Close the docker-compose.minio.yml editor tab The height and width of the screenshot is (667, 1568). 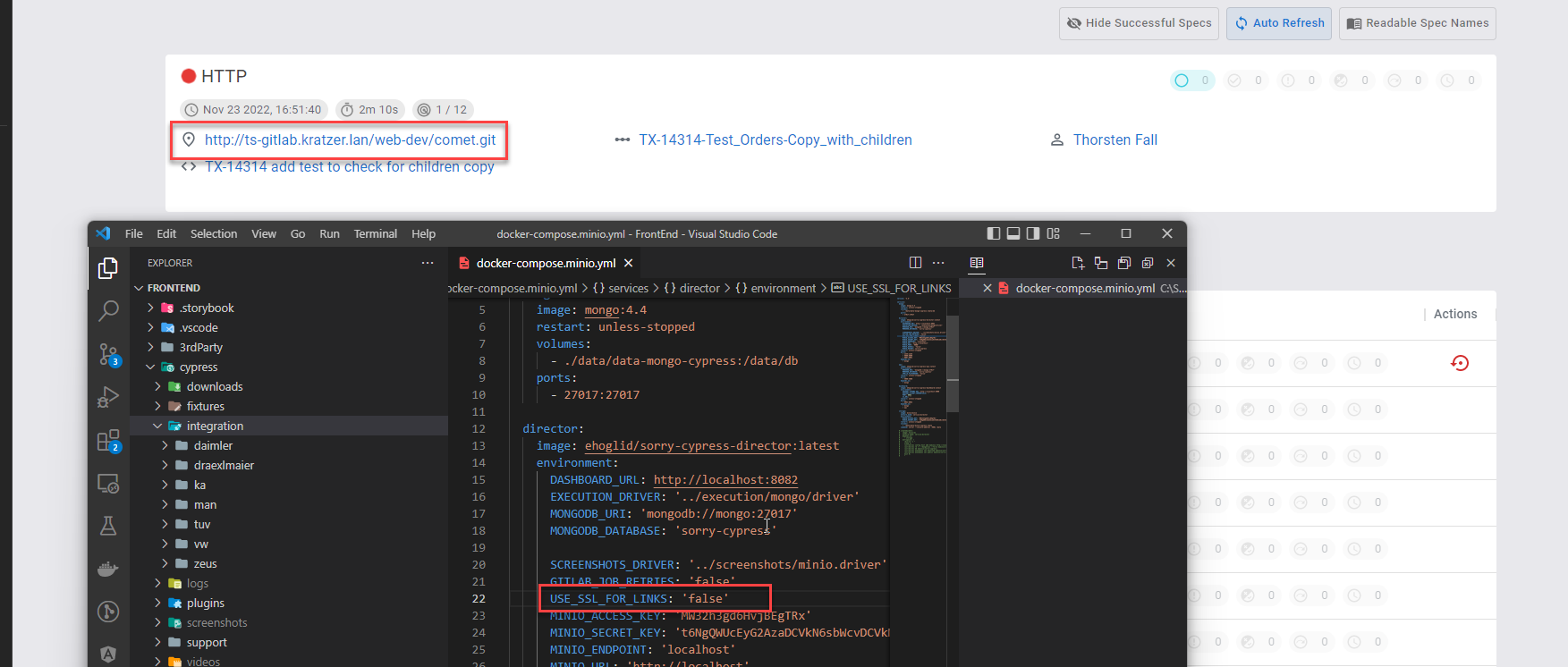(629, 263)
